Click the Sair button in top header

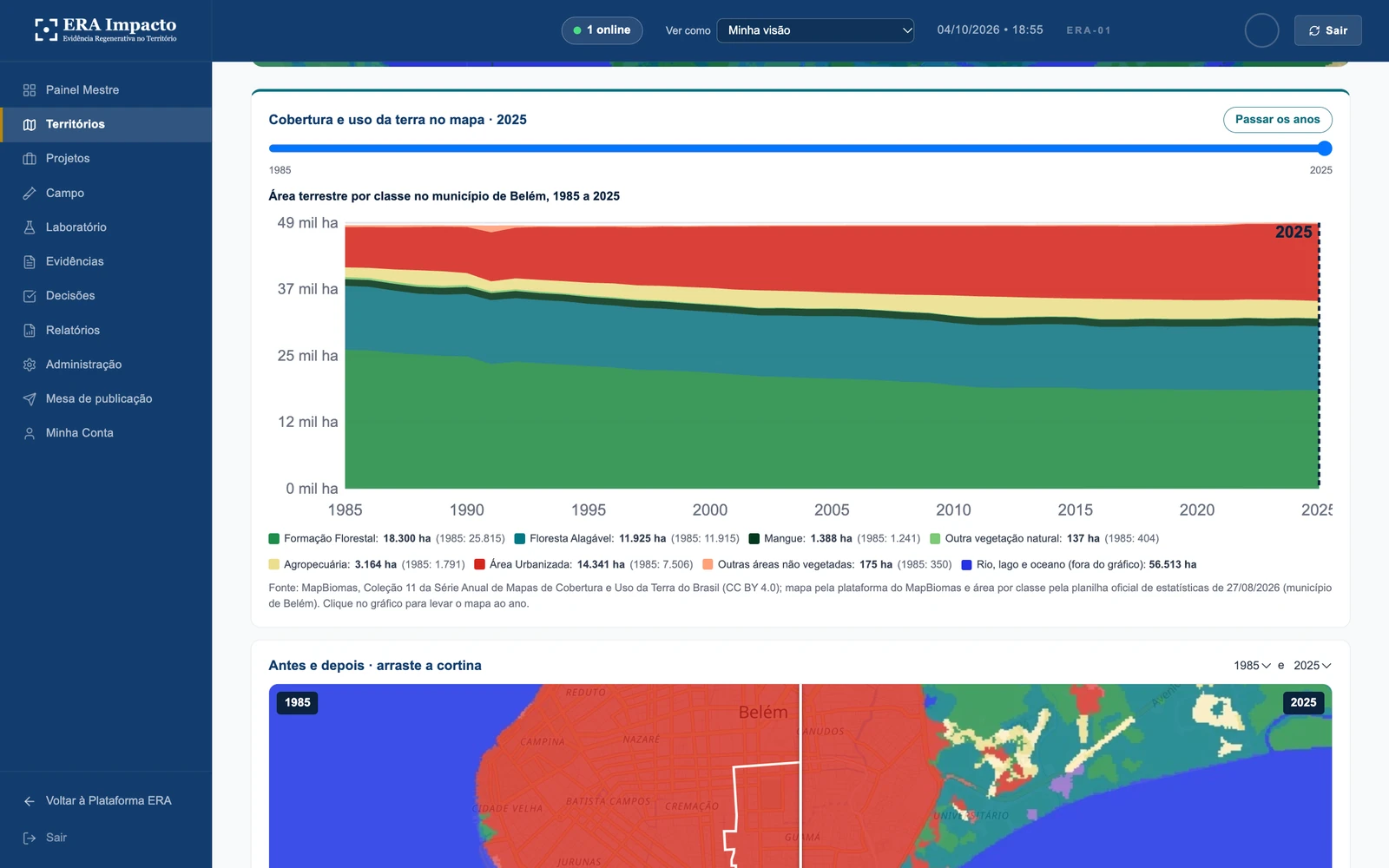click(1327, 30)
